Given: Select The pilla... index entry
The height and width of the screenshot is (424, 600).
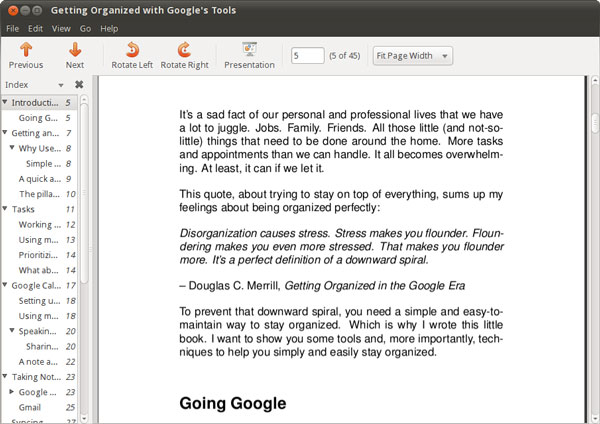Looking at the screenshot, I should (x=39, y=194).
